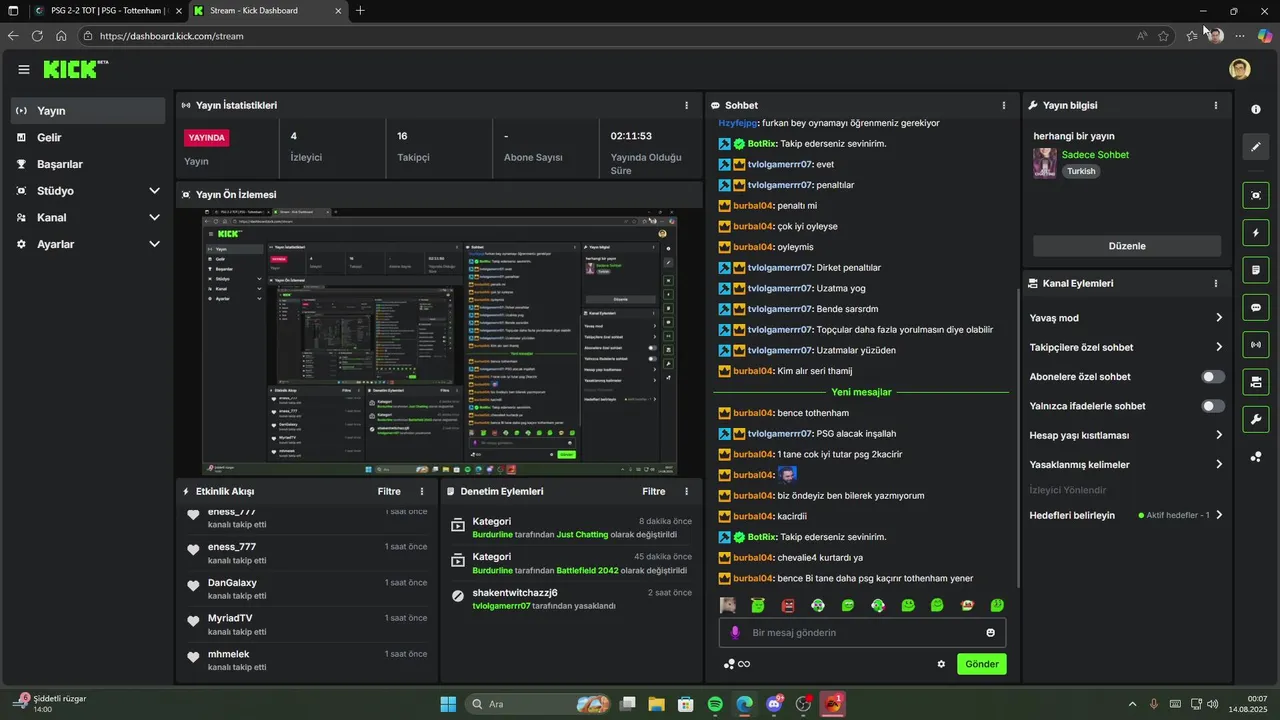
Task: Send message with Gönder button
Action: tap(981, 664)
